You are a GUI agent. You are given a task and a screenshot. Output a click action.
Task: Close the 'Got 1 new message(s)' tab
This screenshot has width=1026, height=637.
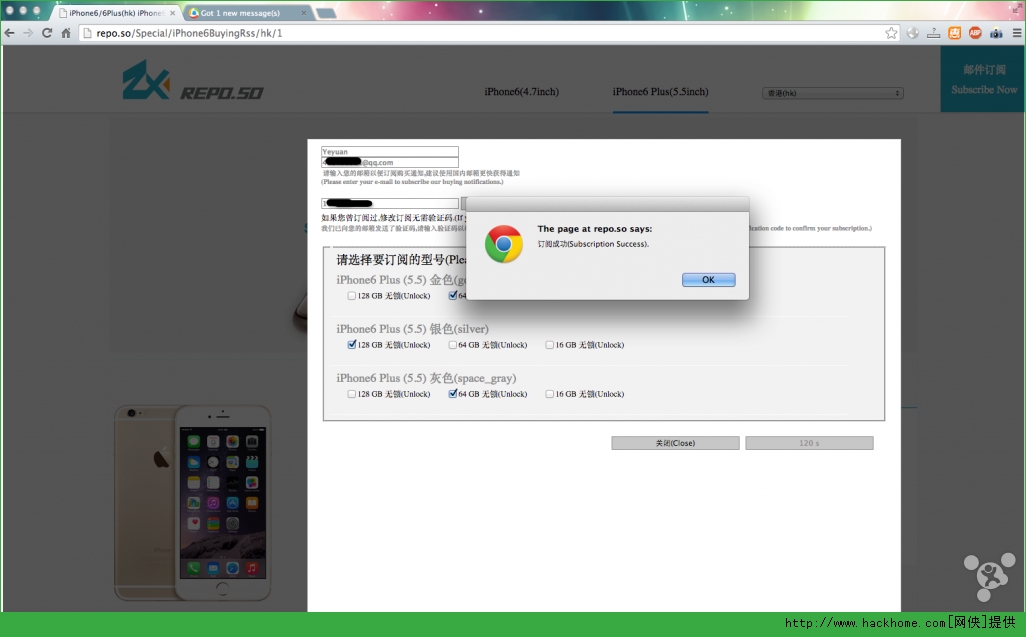[x=304, y=13]
